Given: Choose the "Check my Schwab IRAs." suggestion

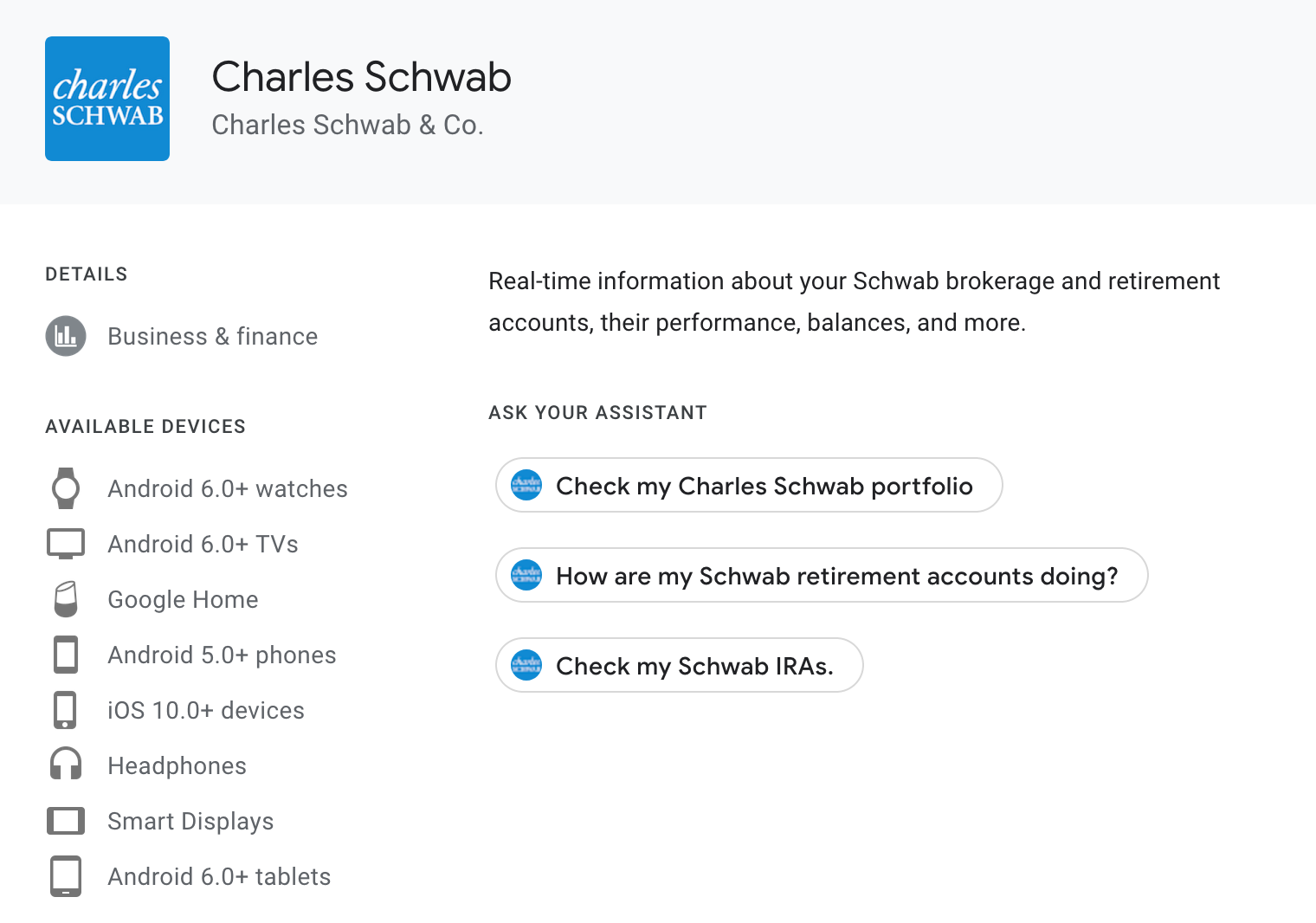Looking at the screenshot, I should click(x=694, y=666).
